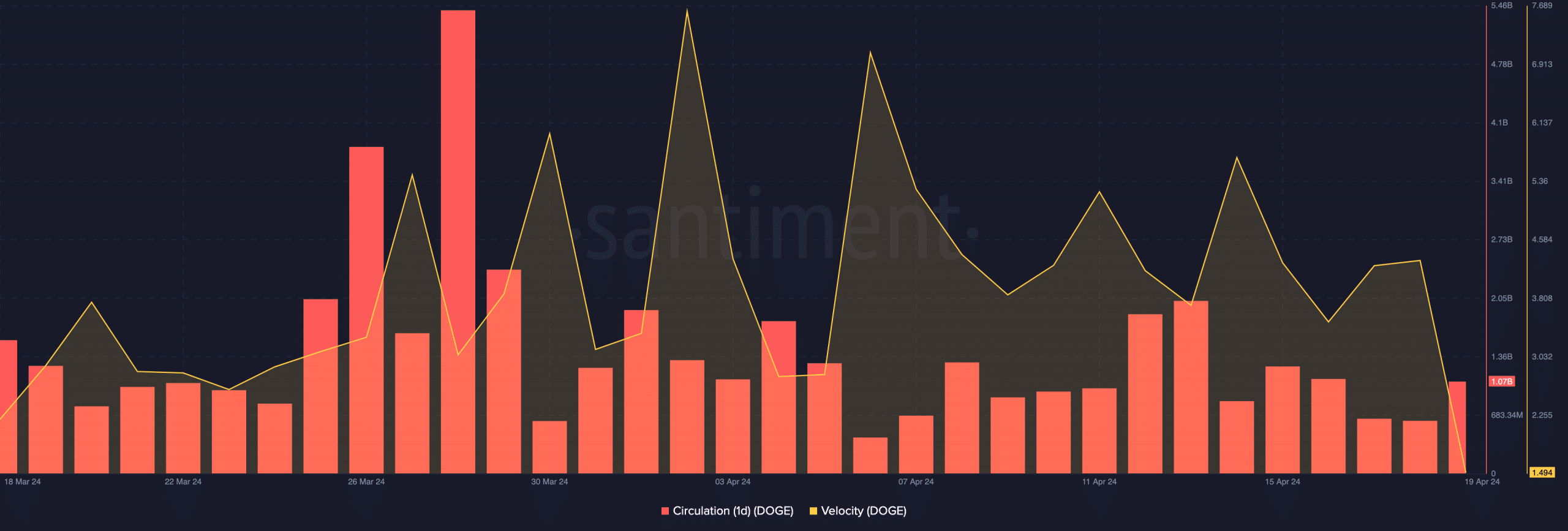
Task: Click the 2.255 velocity axis label
Action: (1542, 415)
